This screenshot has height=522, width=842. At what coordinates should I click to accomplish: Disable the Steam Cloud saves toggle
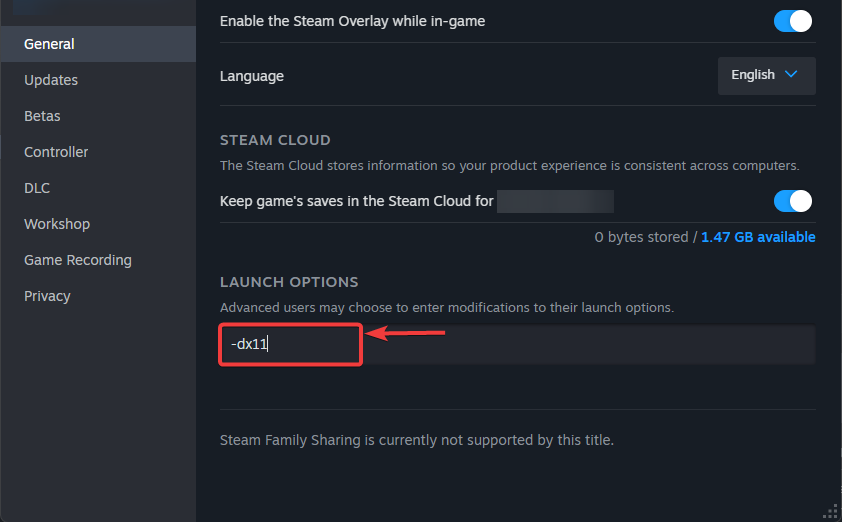click(793, 201)
